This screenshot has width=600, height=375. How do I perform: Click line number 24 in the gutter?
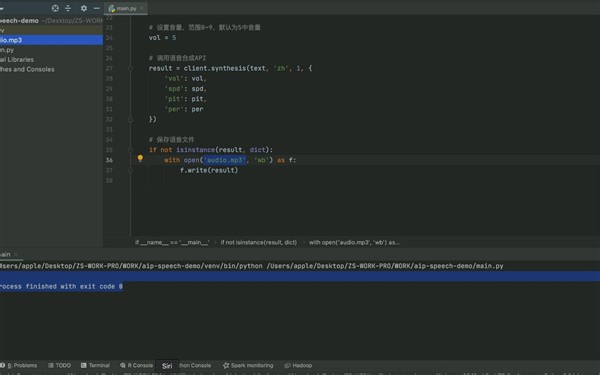[109, 38]
